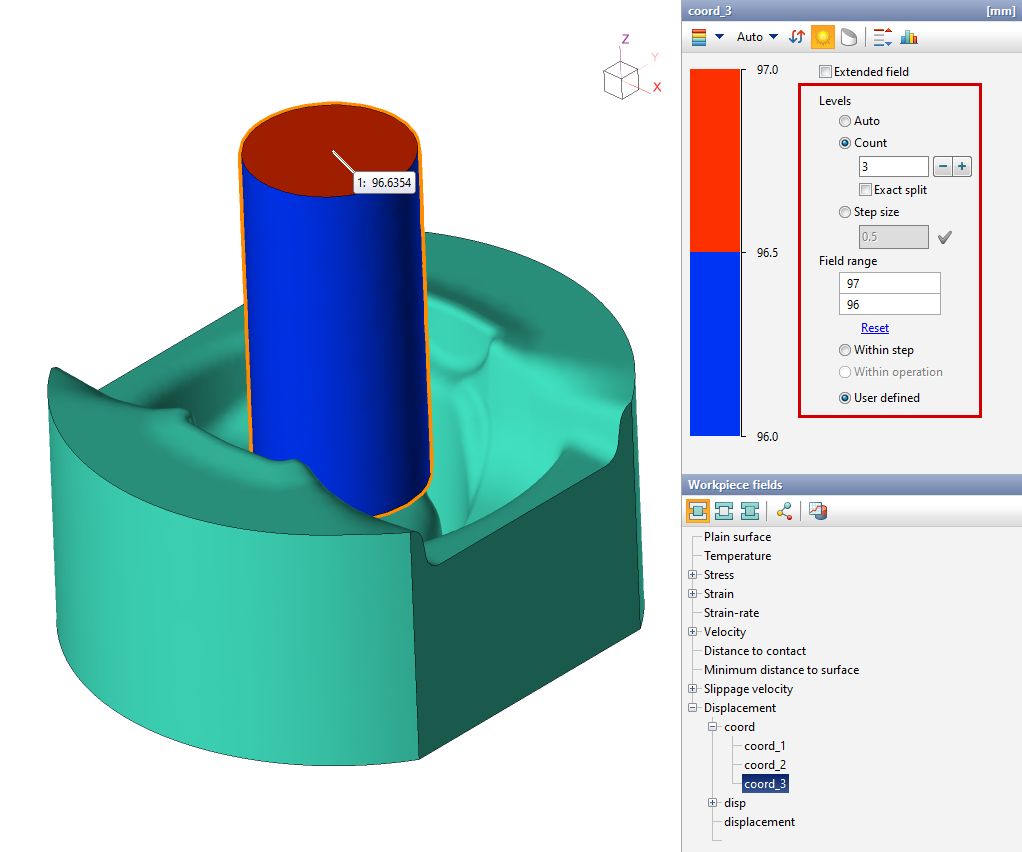Increase level count with plus button

click(x=962, y=167)
